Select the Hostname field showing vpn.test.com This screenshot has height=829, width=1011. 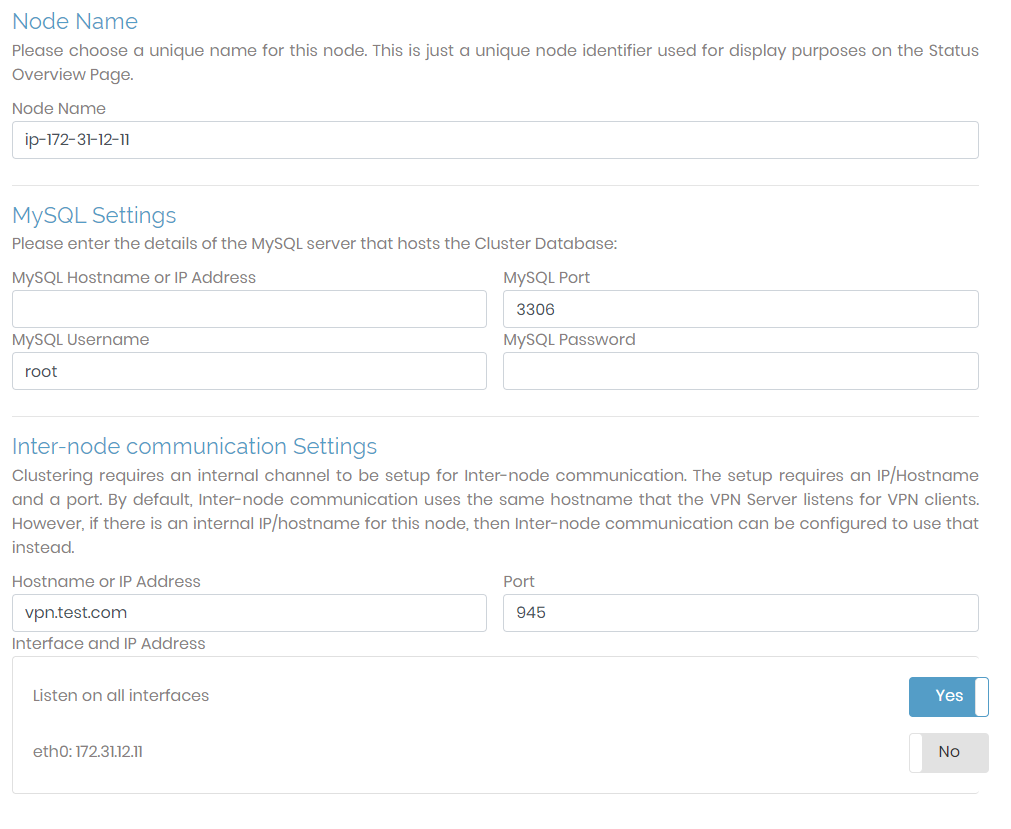click(x=248, y=612)
